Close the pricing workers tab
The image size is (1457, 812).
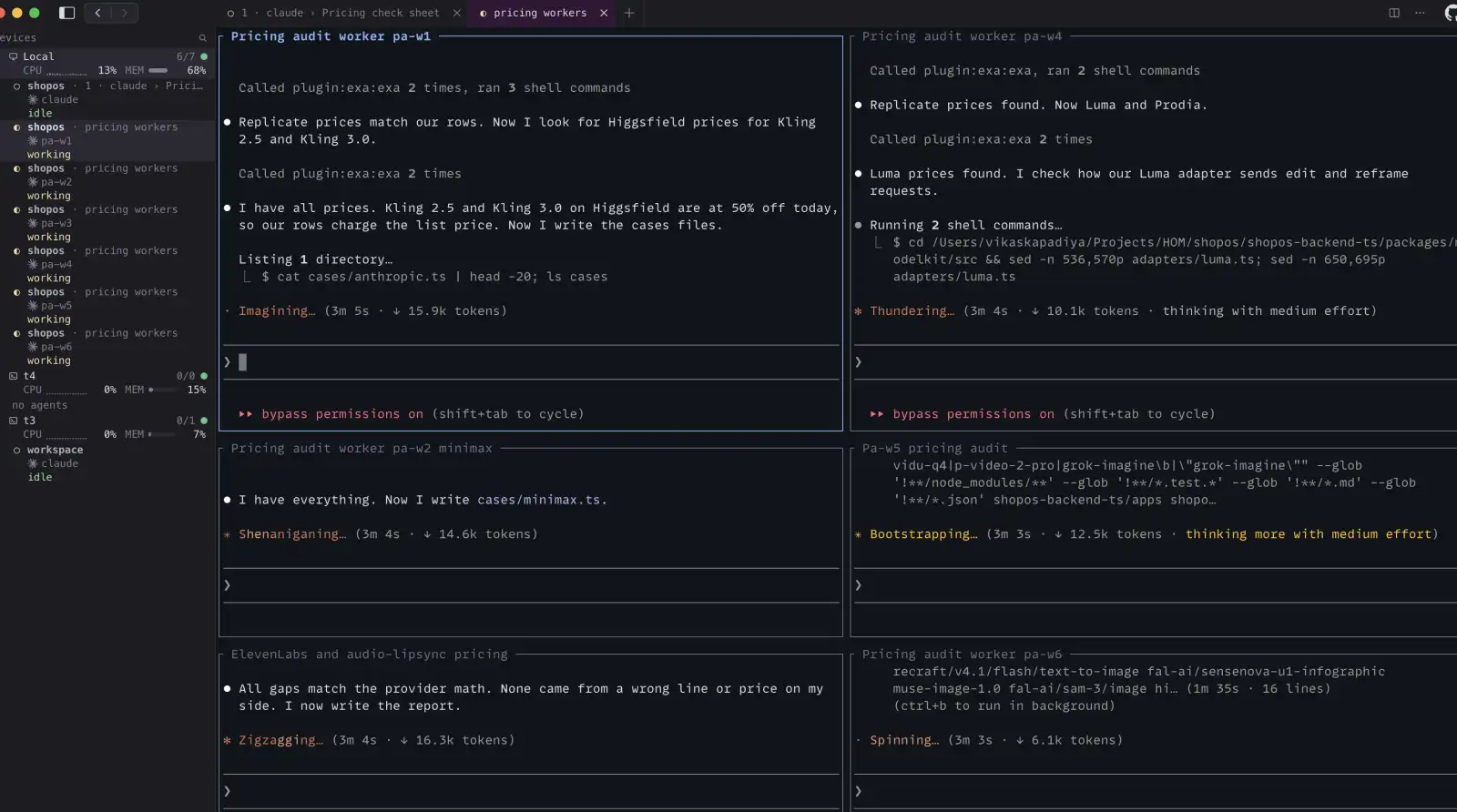(604, 13)
